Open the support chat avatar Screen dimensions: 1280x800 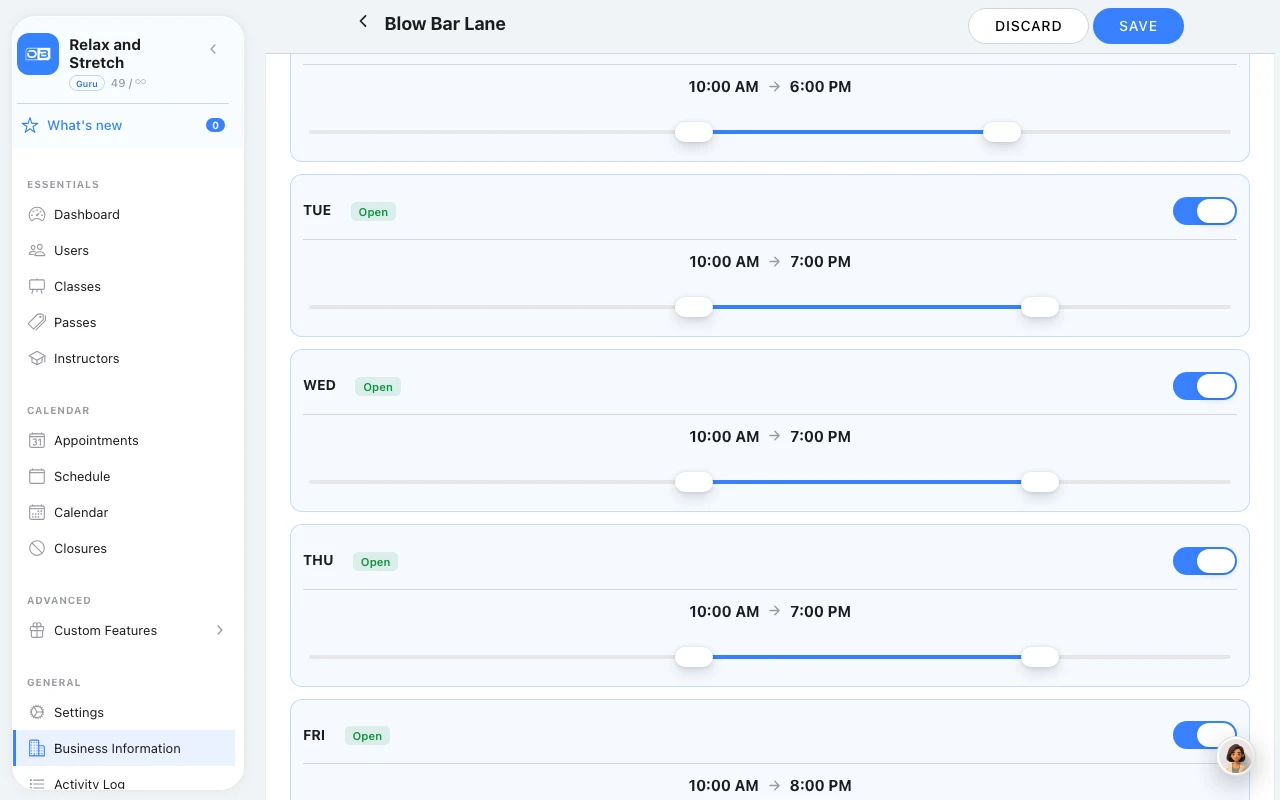[x=1236, y=757]
